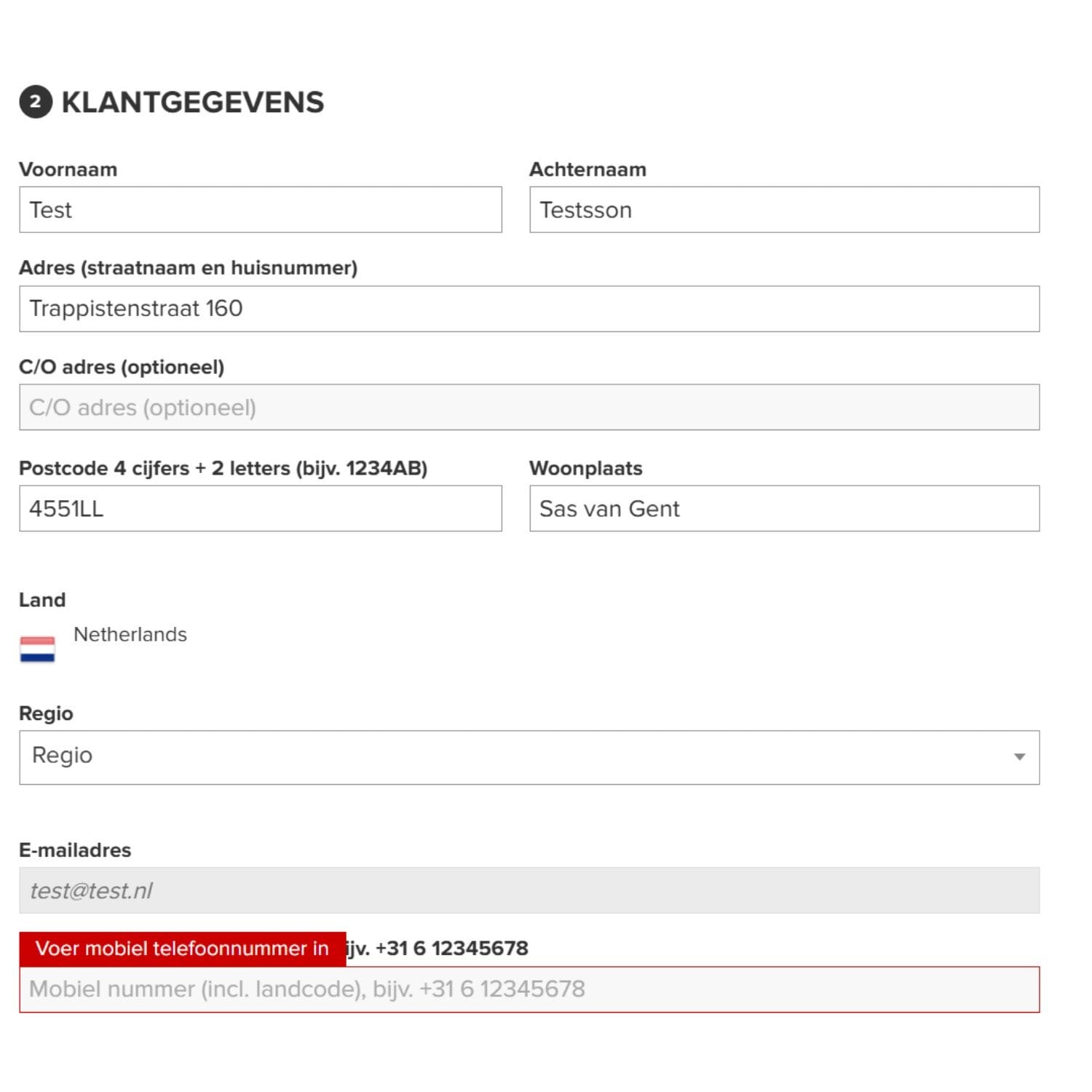1092x1092 pixels.
Task: Select the Woonplaats field Sas van Gent
Action: point(784,508)
